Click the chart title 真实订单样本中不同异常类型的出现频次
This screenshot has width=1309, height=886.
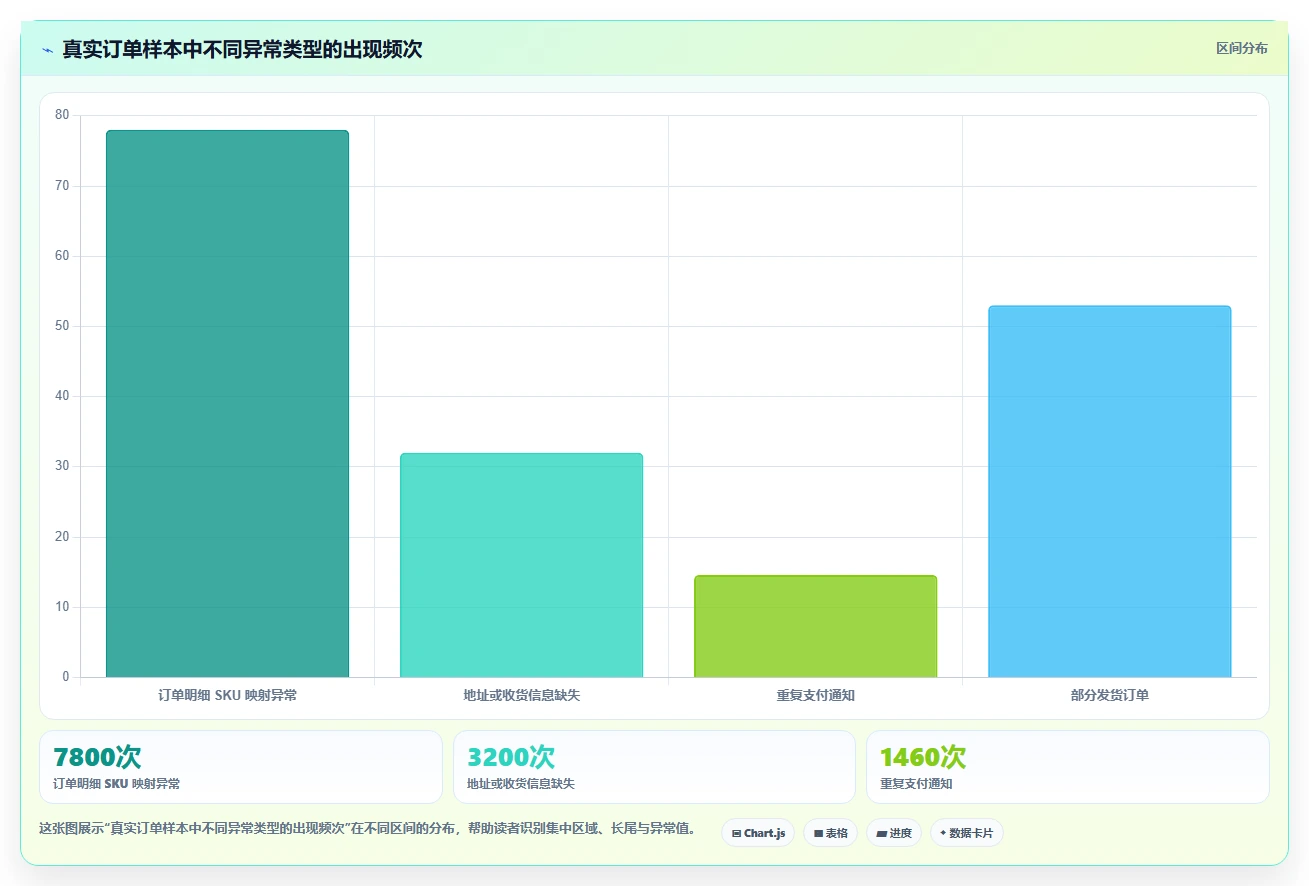point(242,50)
